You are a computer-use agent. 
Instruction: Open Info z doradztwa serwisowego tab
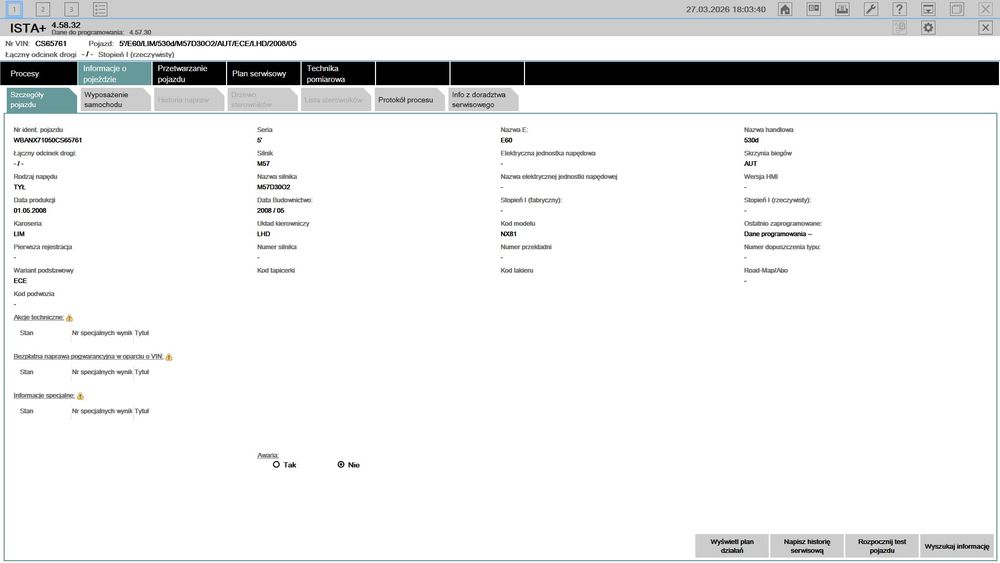tap(483, 99)
